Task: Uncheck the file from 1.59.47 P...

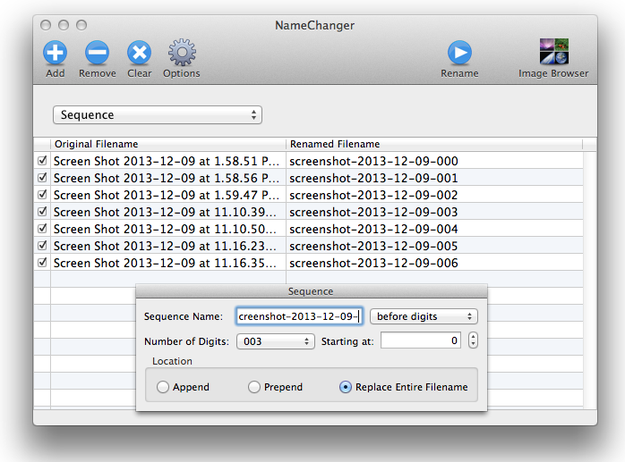Action: 42,195
